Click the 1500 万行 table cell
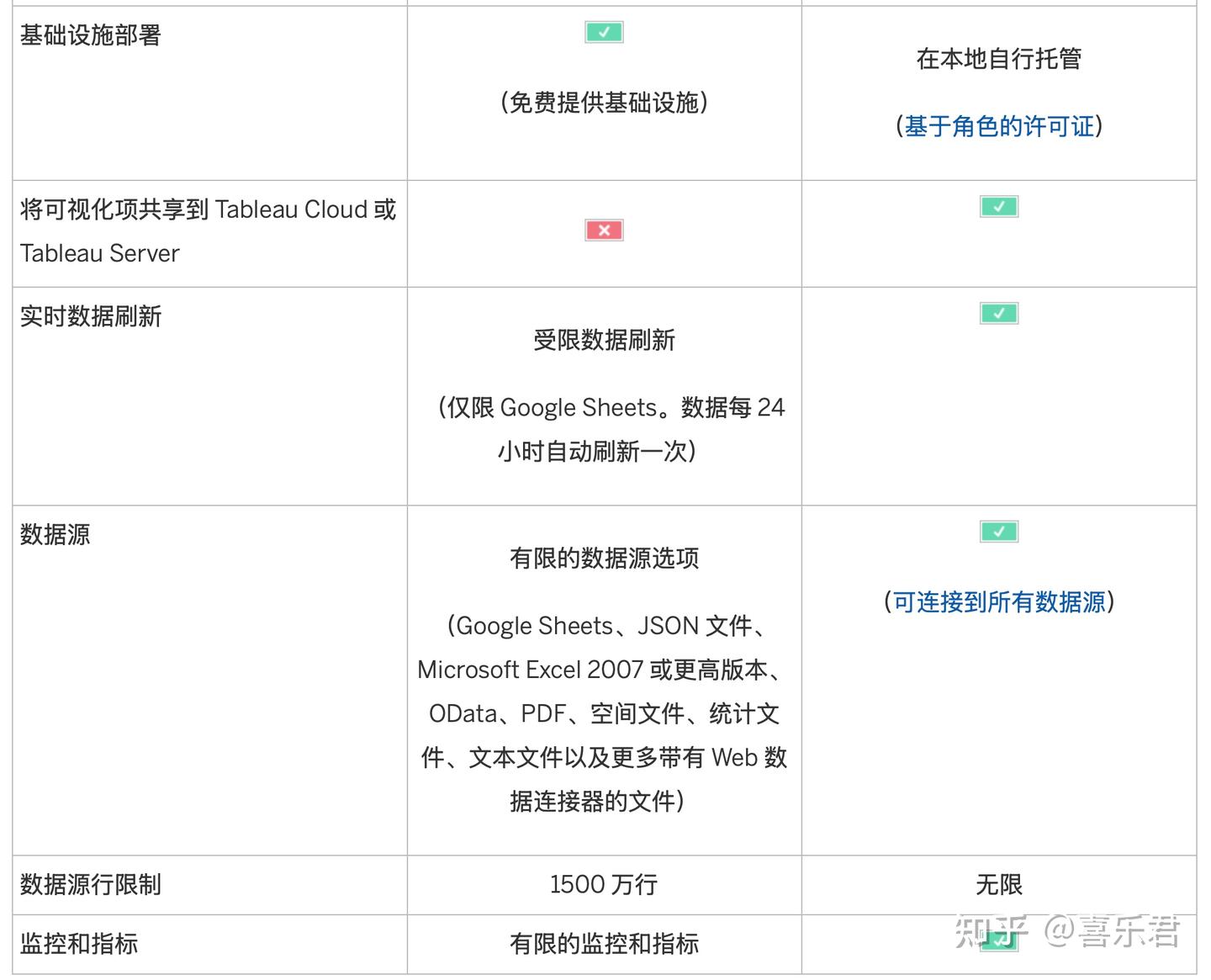1211x980 pixels. coord(604,884)
